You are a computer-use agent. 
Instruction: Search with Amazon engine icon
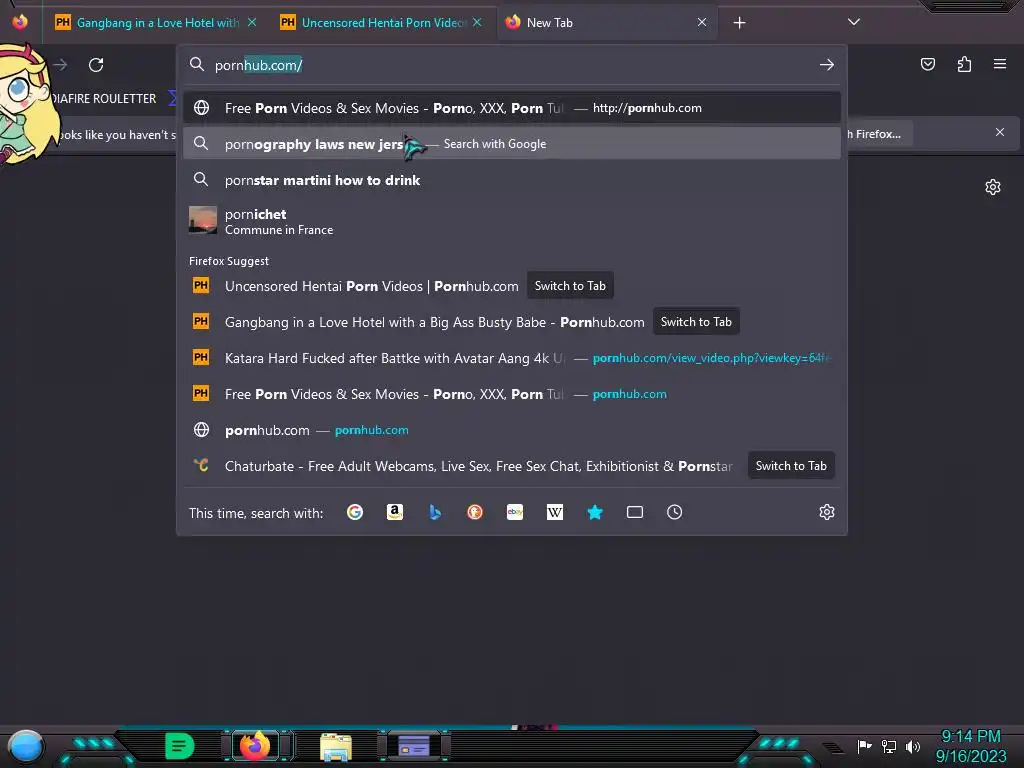point(394,512)
